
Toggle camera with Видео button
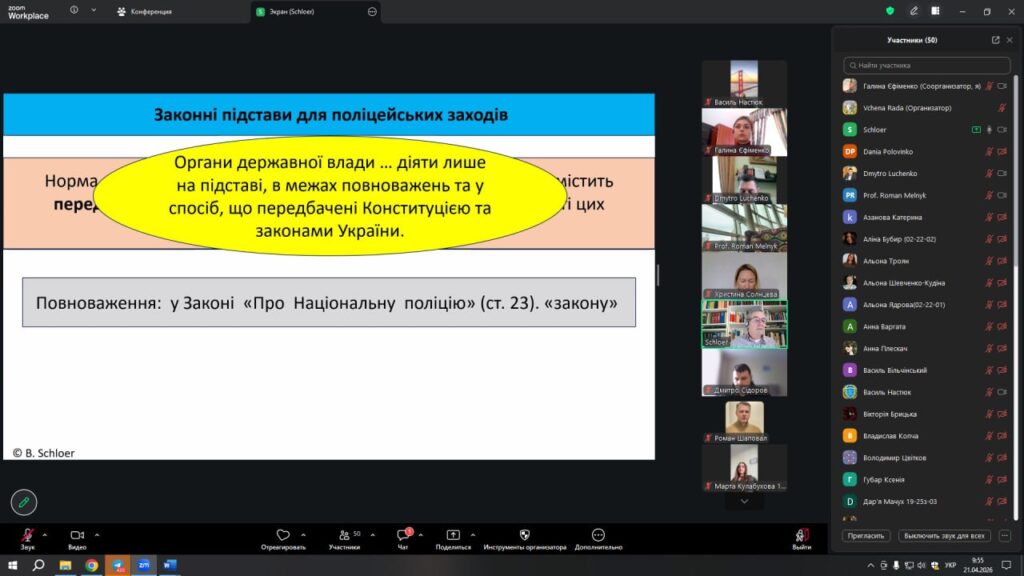[77, 536]
